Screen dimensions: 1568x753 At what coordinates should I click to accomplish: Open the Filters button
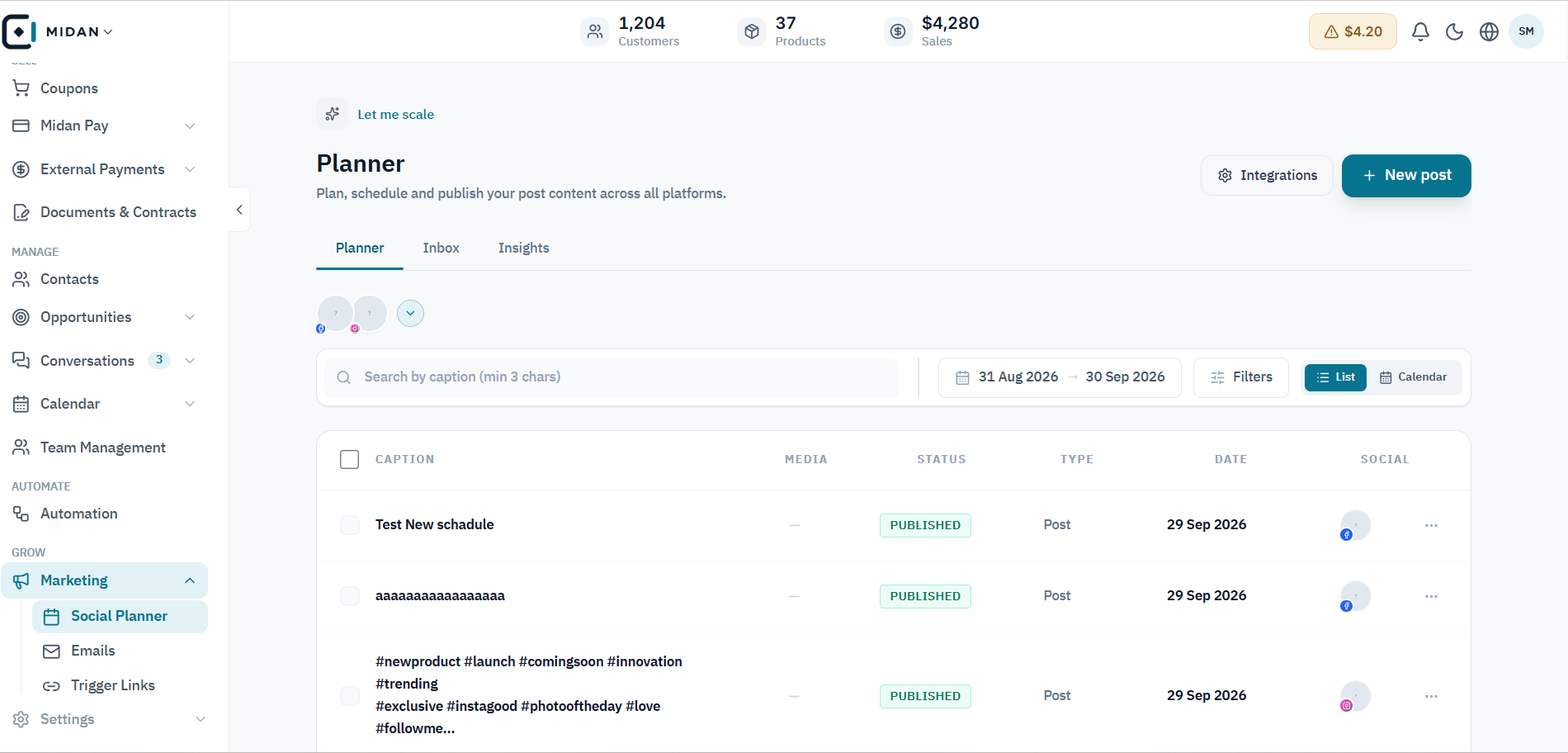coord(1240,377)
